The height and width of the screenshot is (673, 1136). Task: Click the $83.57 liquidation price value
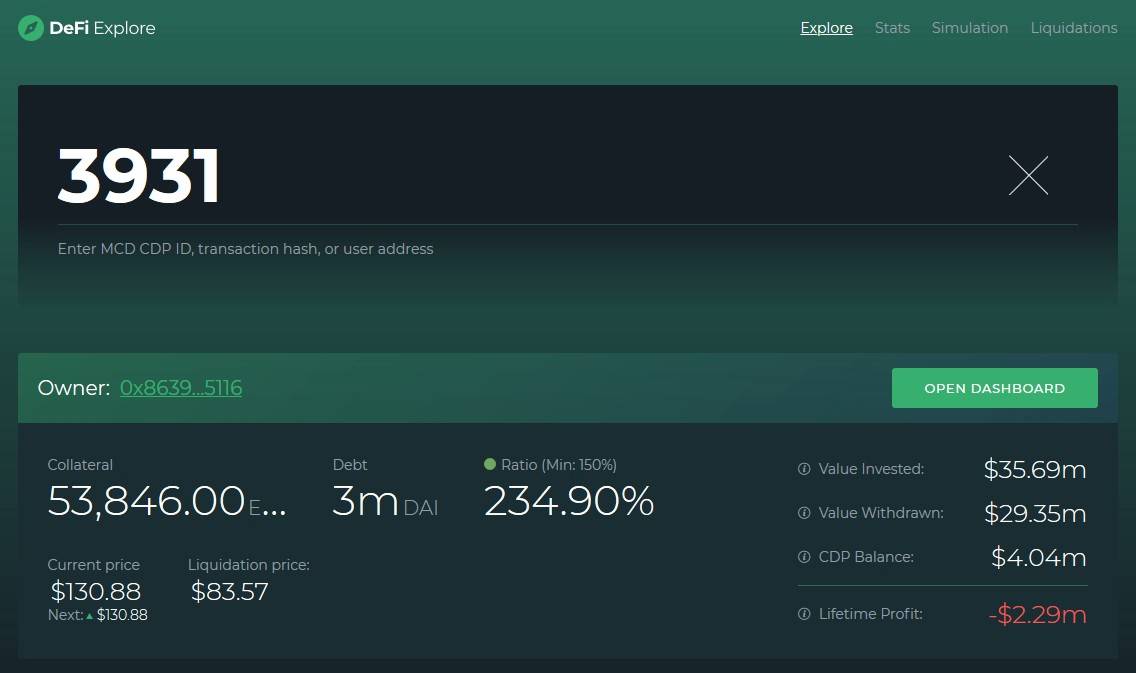tap(229, 591)
